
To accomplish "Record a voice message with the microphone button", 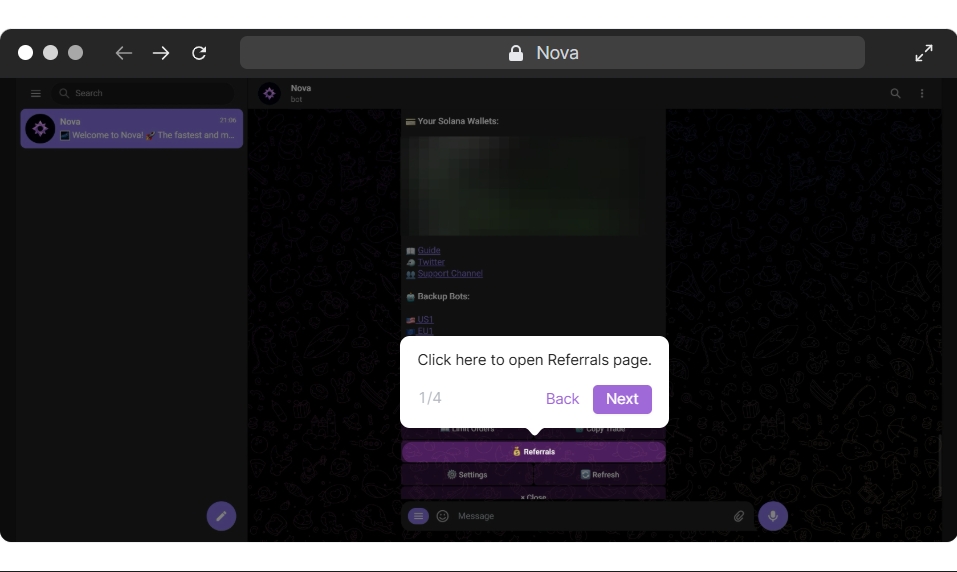I will [x=772, y=516].
